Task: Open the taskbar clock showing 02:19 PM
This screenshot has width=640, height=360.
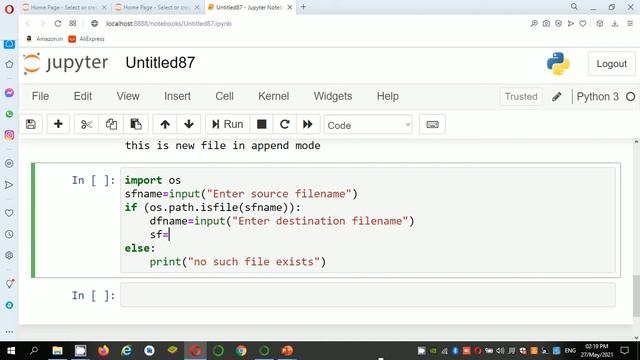Action: 596,351
